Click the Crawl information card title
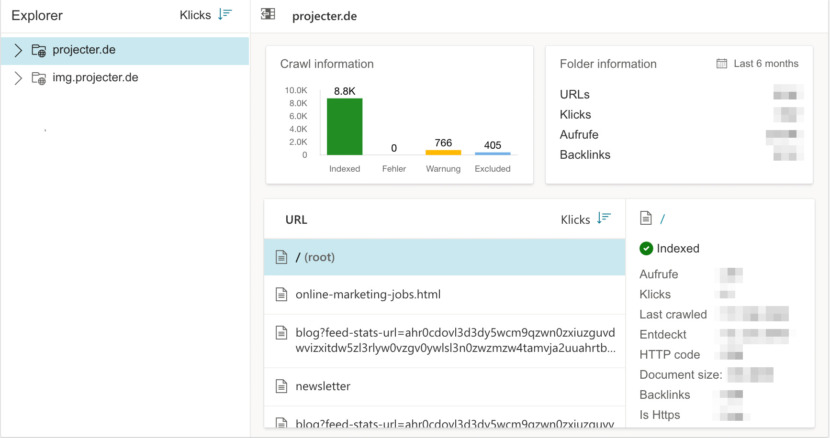The width and height of the screenshot is (830, 438). [x=327, y=64]
